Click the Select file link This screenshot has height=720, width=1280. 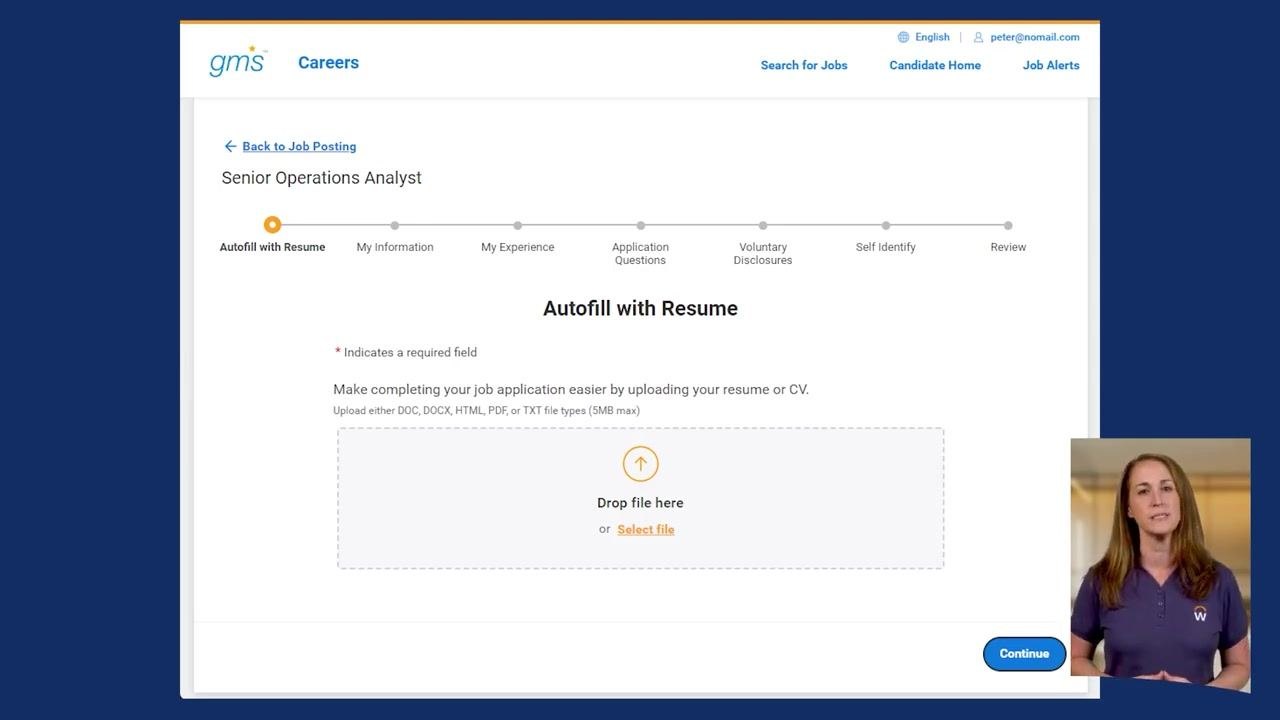[x=646, y=529]
